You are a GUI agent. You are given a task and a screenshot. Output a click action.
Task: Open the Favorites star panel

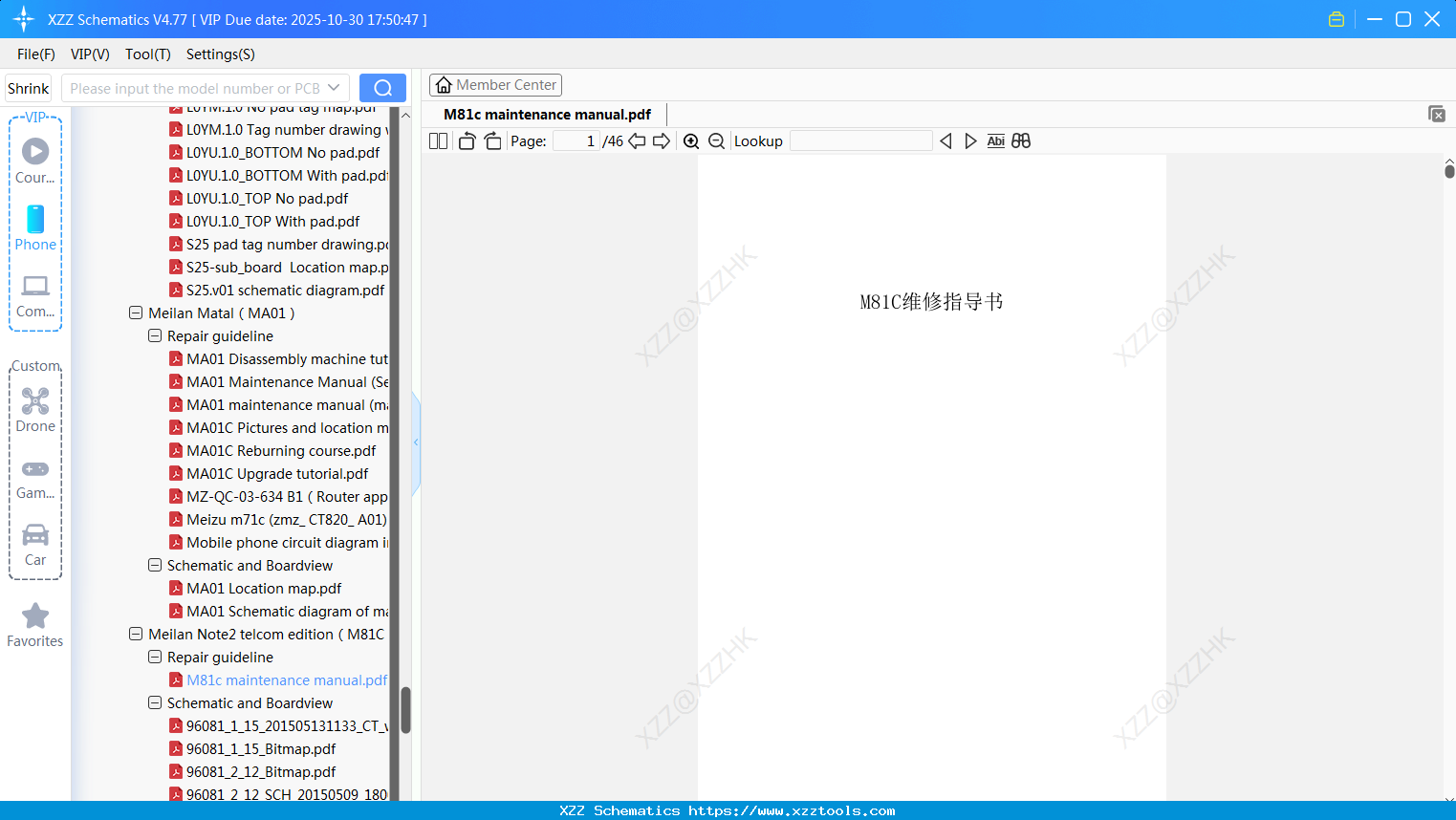34,624
